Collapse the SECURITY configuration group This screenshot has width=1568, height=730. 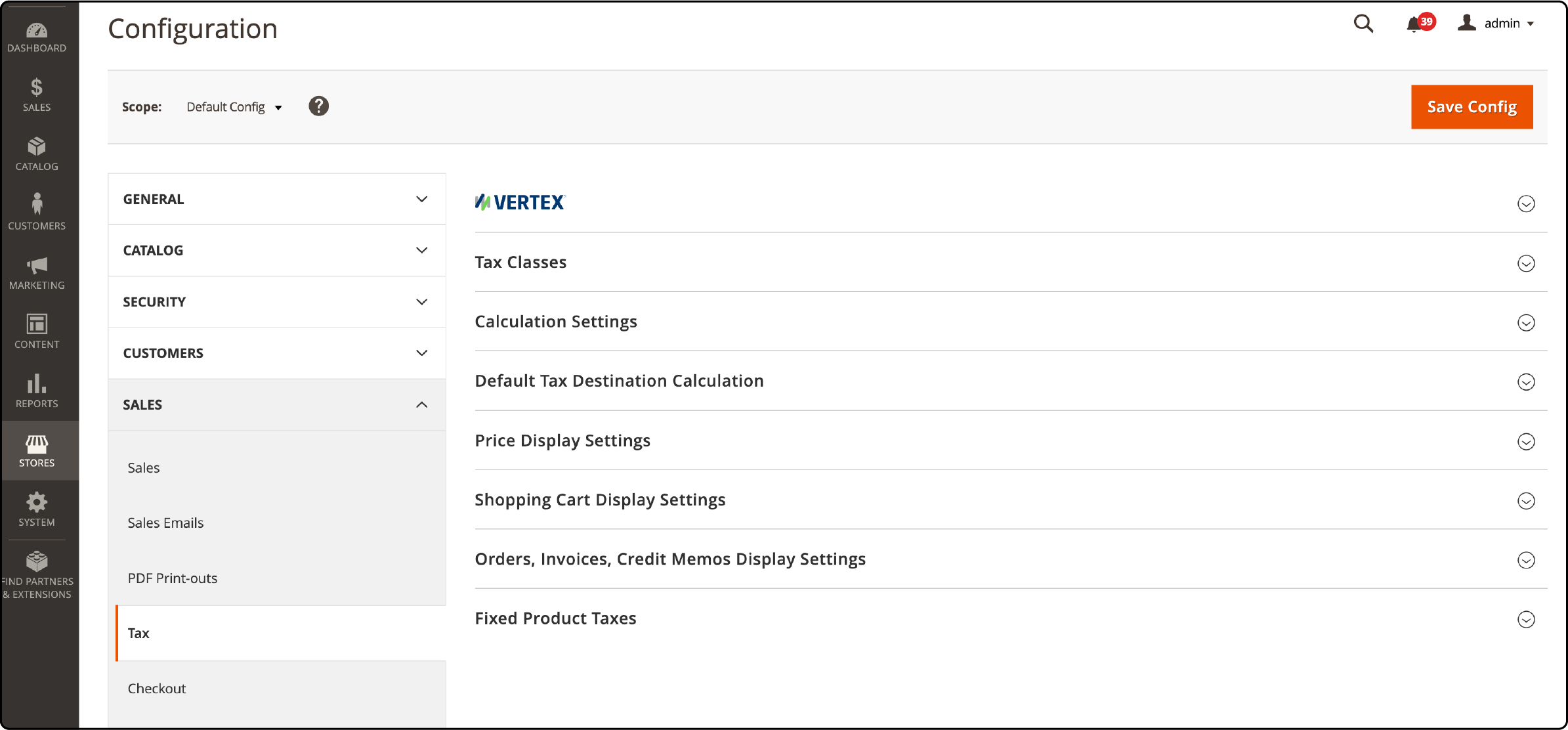pyautogui.click(x=276, y=301)
